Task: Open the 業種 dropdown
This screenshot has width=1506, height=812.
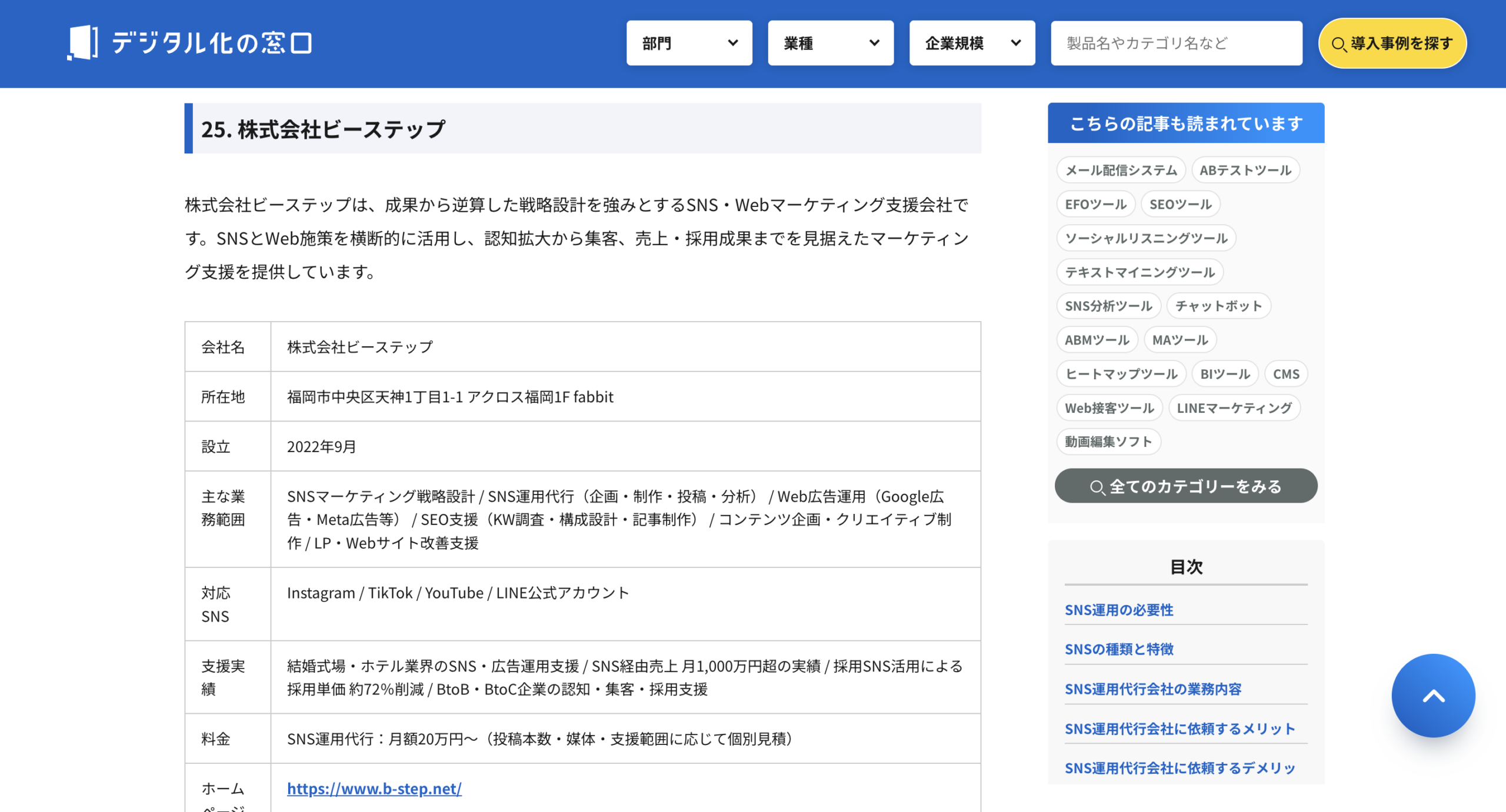Action: 831,43
